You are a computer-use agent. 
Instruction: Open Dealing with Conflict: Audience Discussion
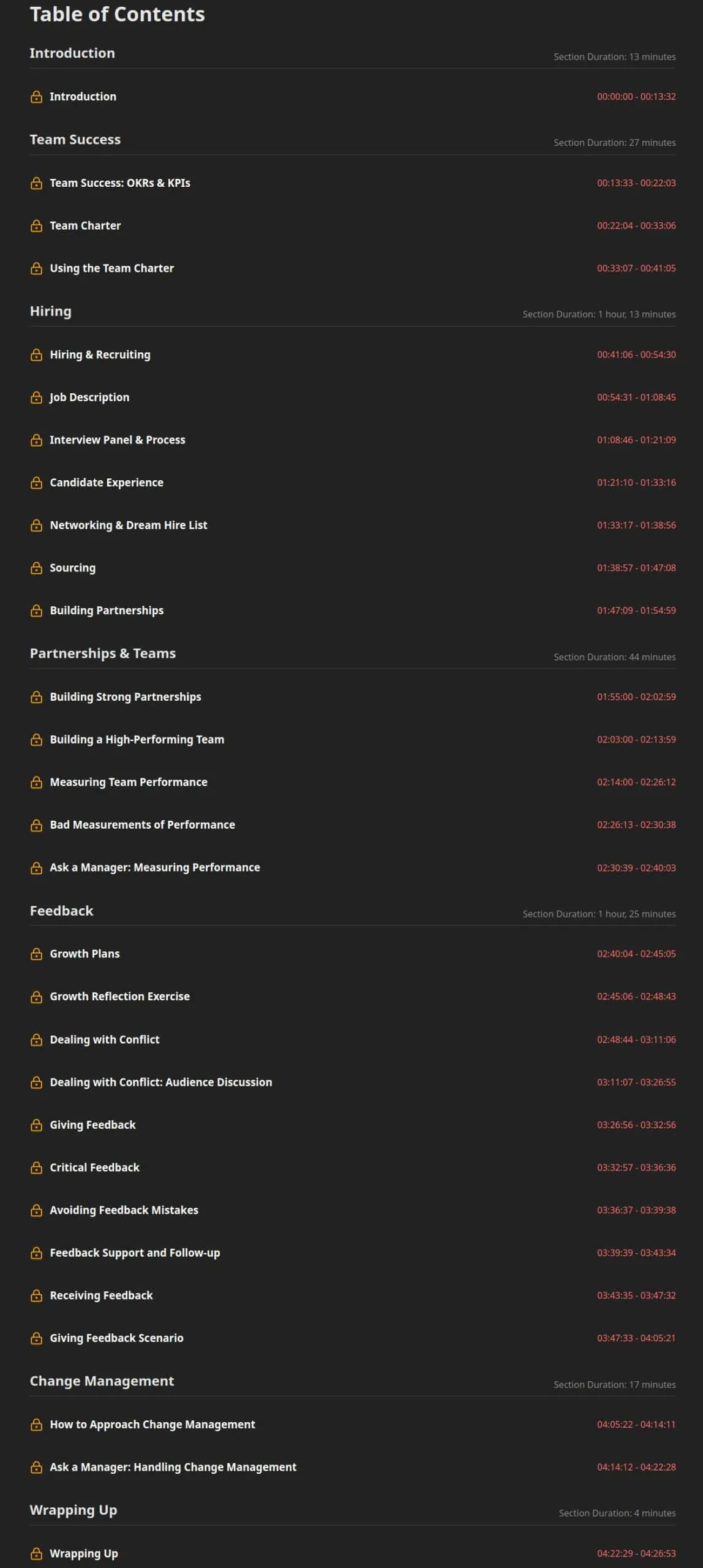click(161, 1082)
